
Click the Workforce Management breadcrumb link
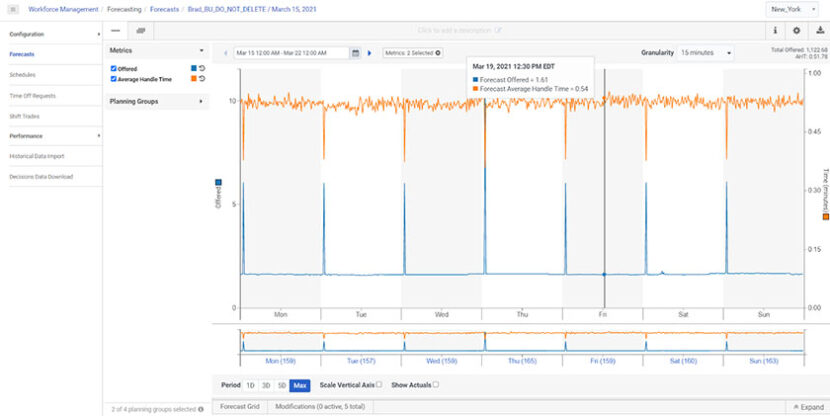(x=64, y=9)
